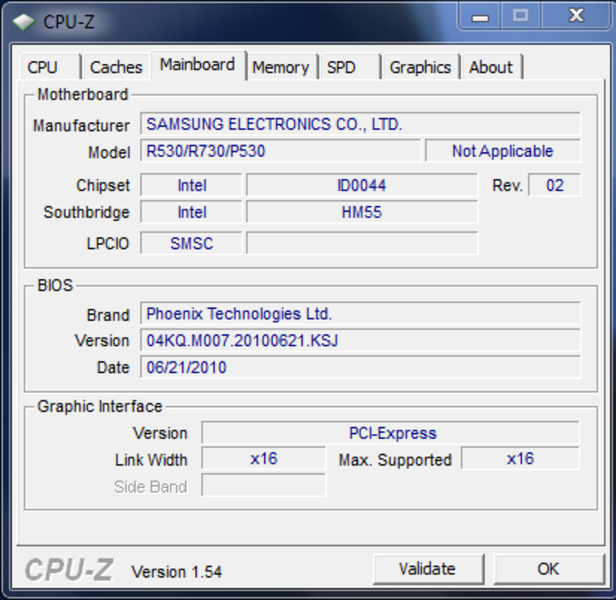The height and width of the screenshot is (600, 616).
Task: Click the Motherboard group heading
Action: [x=82, y=94]
